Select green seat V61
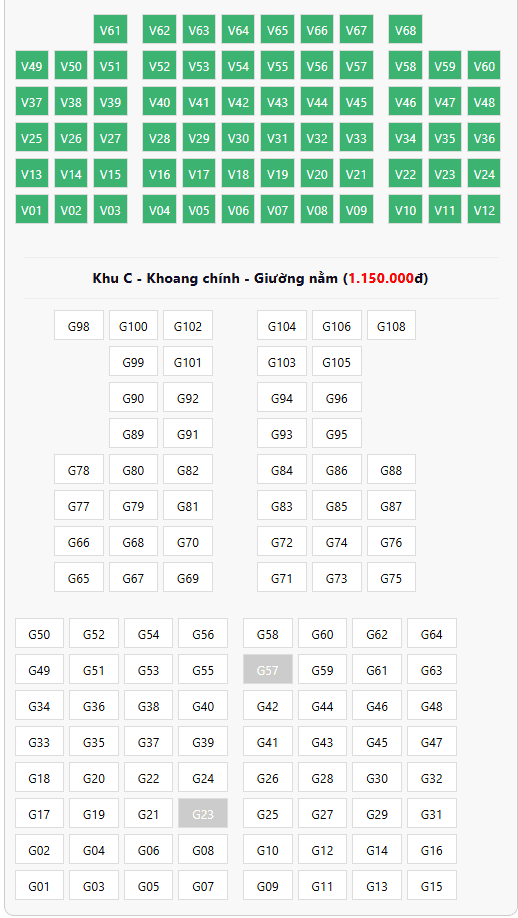Viewport: 518px width, 918px height. click(x=110, y=29)
